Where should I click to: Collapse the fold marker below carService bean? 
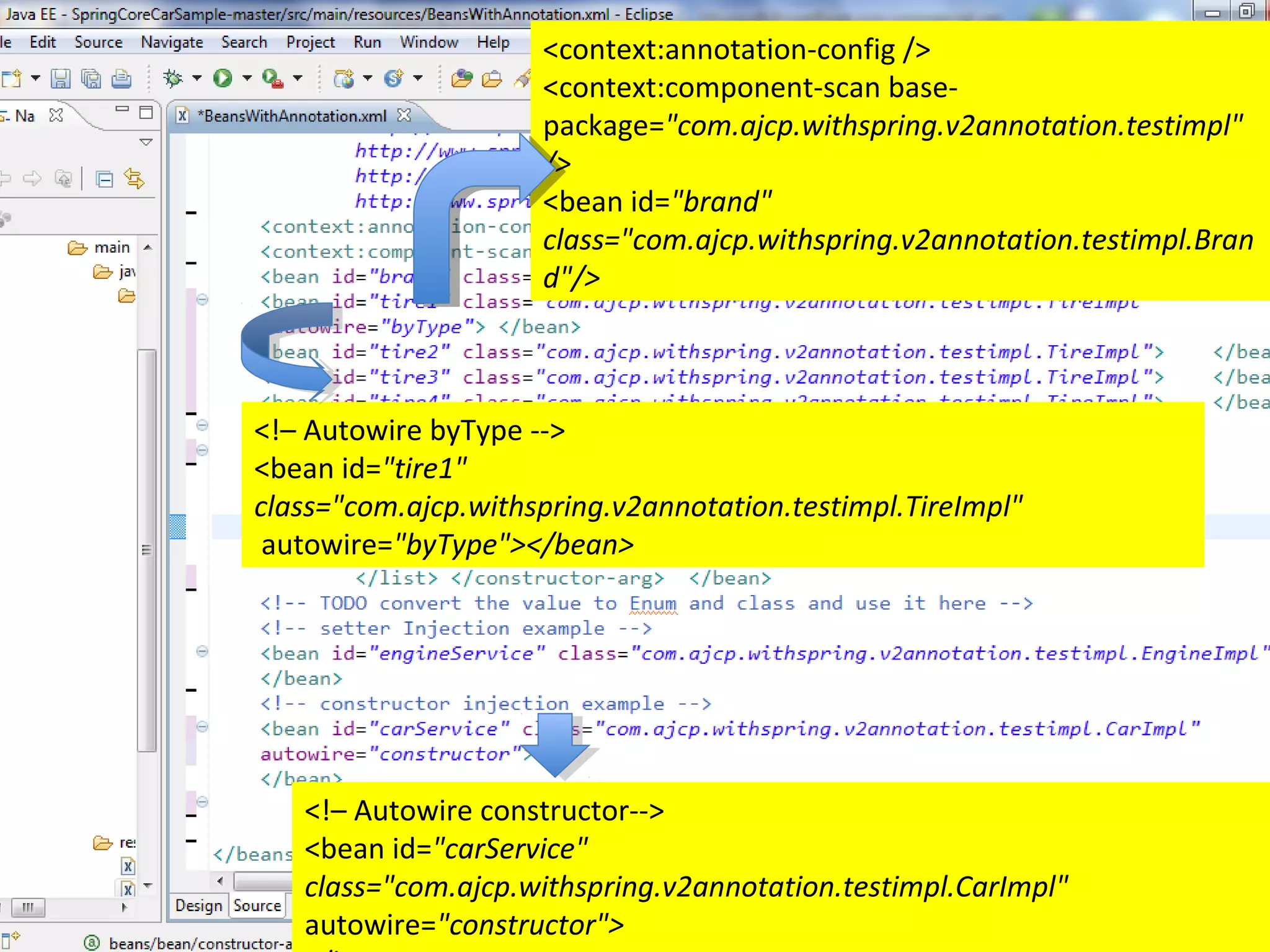[x=202, y=801]
